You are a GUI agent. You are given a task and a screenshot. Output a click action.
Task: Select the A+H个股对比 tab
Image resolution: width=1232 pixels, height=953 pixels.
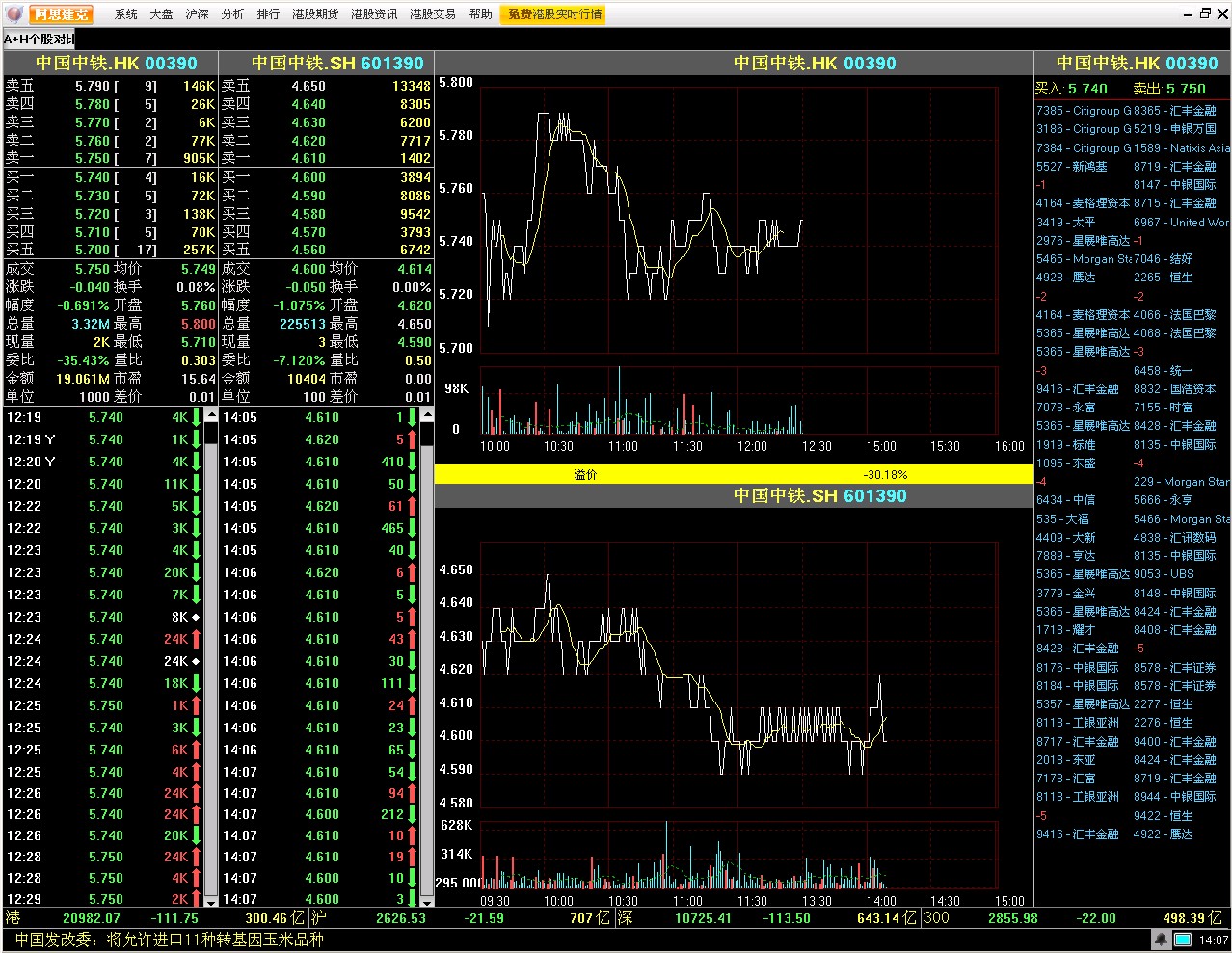(39, 40)
